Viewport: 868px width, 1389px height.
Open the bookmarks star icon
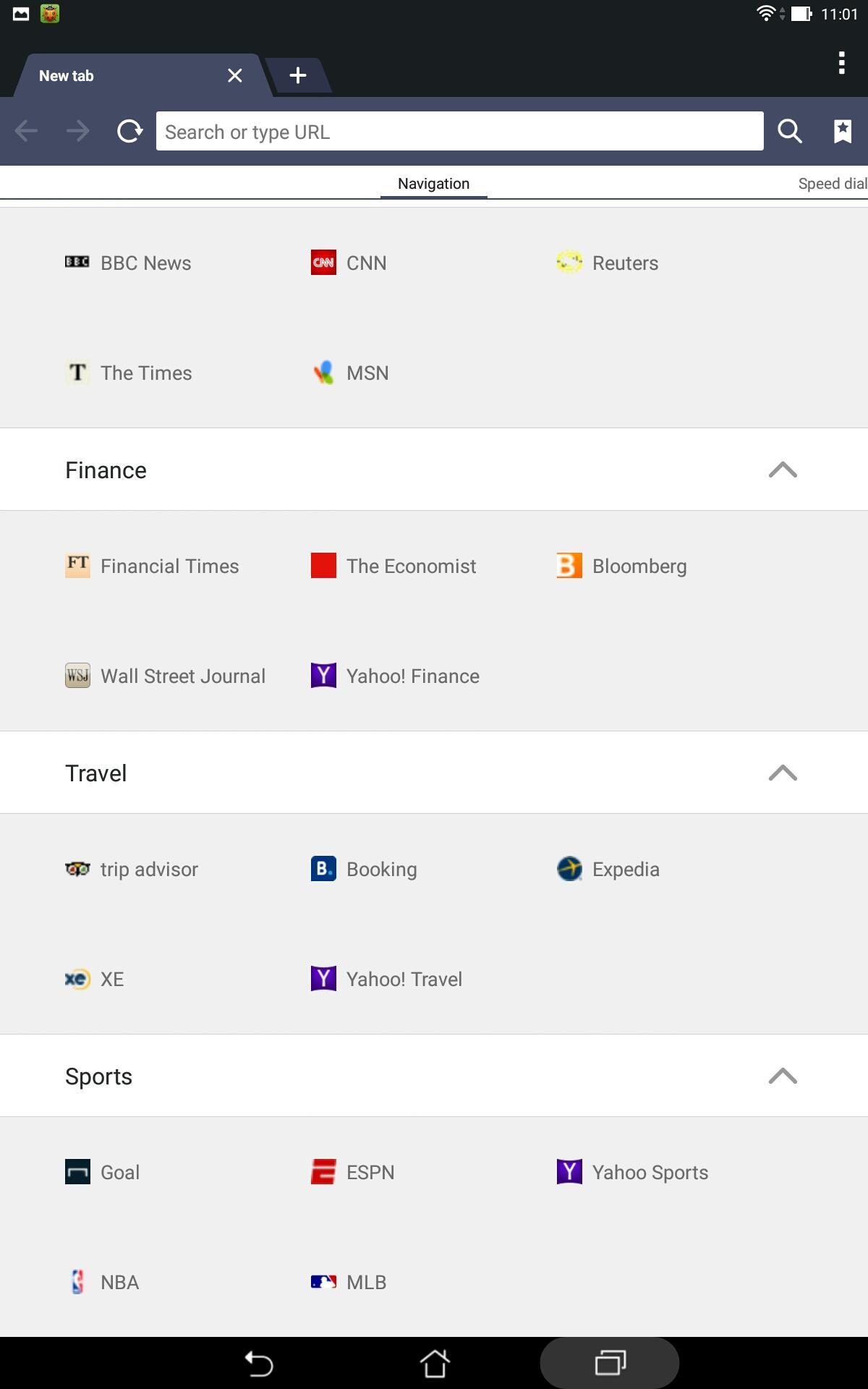click(x=842, y=132)
